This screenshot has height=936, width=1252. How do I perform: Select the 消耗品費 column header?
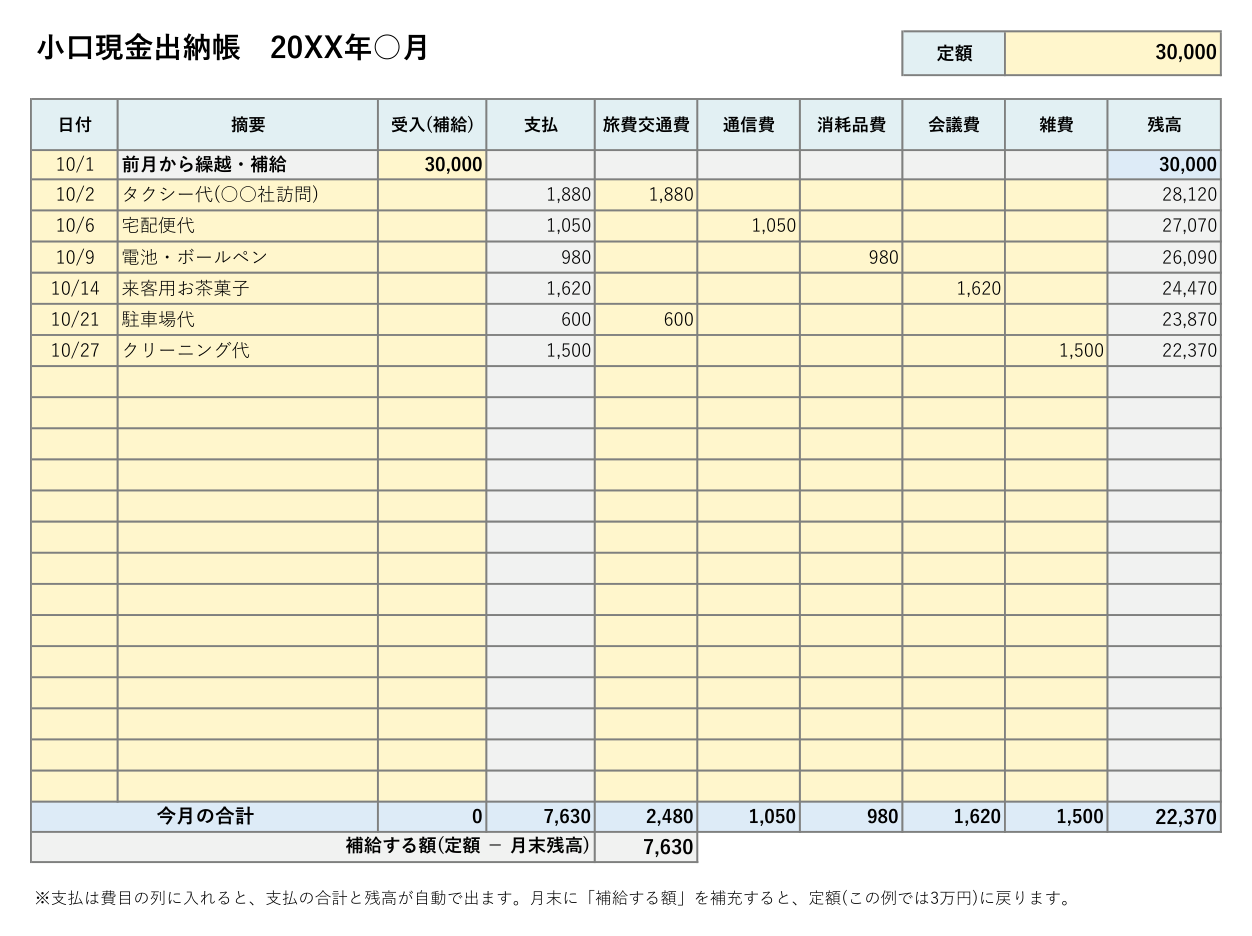click(x=851, y=125)
